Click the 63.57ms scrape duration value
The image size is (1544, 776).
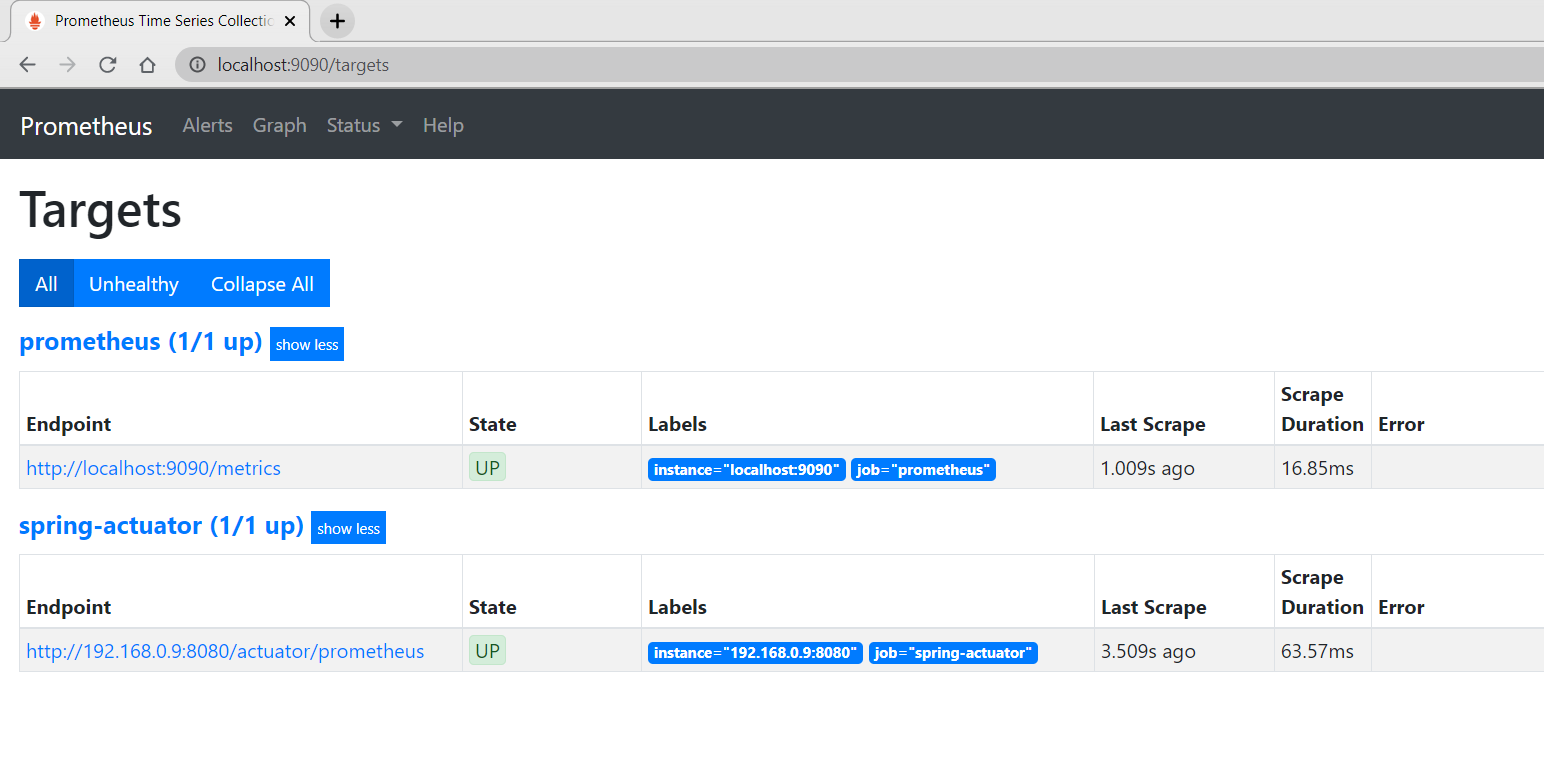pos(1317,652)
